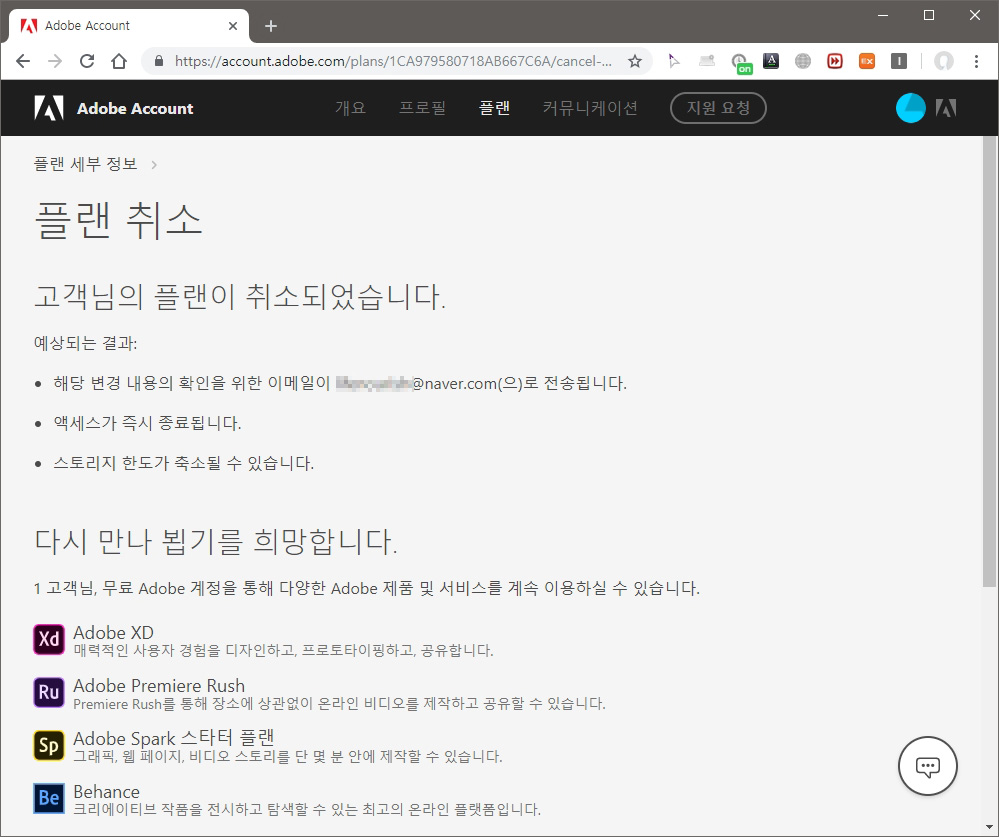This screenshot has height=837, width=999.
Task: Click the dark grey I extension icon
Action: click(x=899, y=61)
